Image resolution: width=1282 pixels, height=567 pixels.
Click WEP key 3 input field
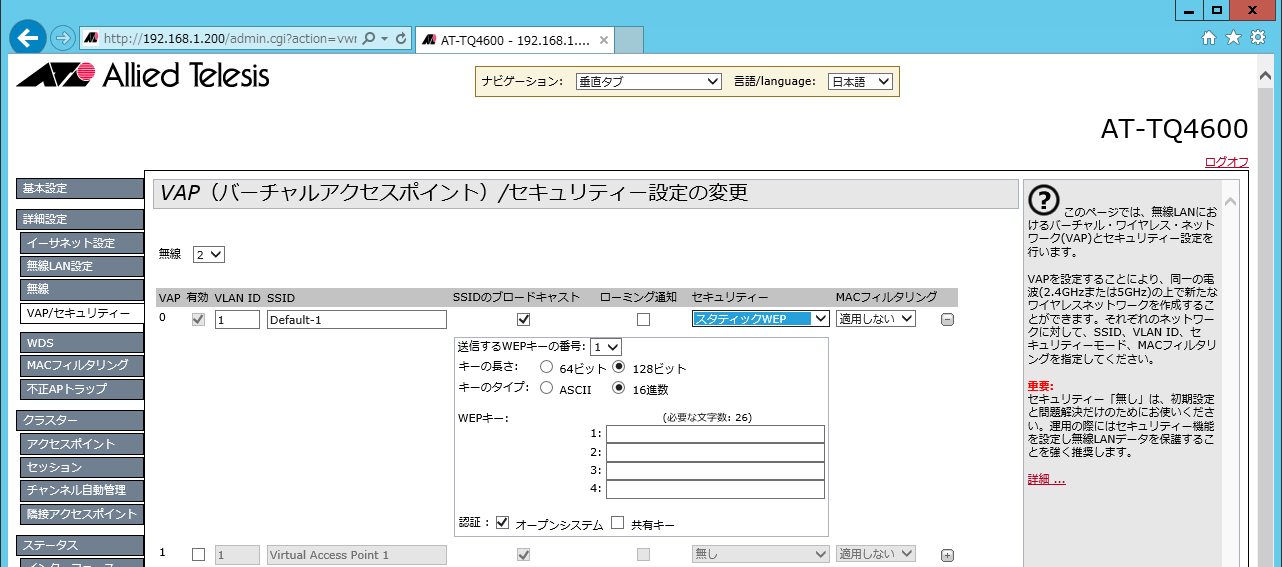(715, 471)
